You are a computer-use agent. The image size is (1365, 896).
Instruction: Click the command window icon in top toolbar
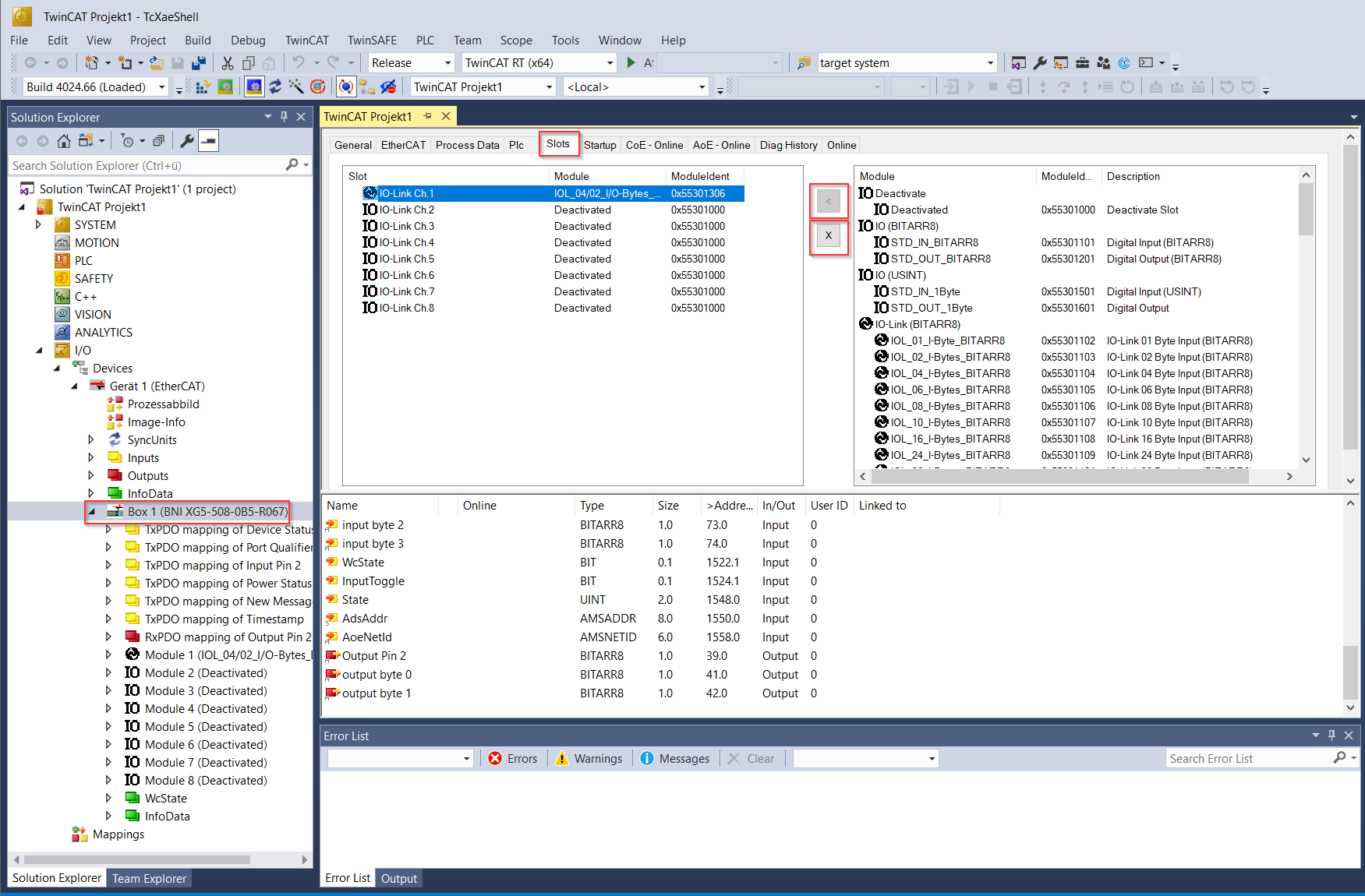[1145, 63]
